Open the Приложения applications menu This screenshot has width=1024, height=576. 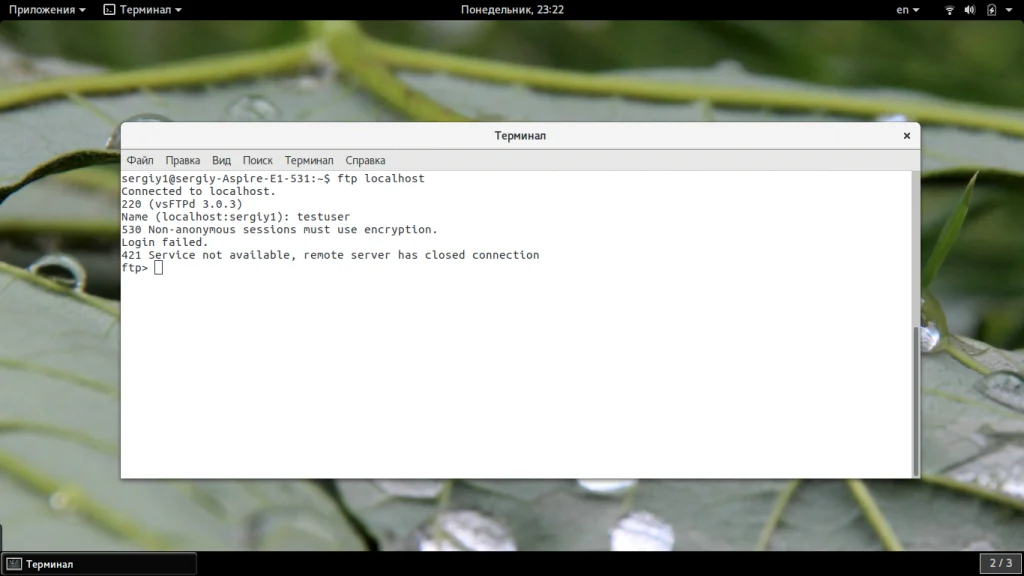(47, 10)
